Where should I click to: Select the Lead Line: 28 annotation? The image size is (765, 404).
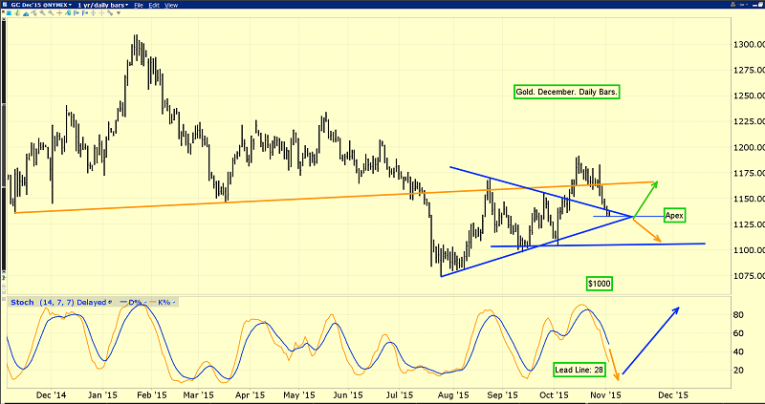click(580, 369)
